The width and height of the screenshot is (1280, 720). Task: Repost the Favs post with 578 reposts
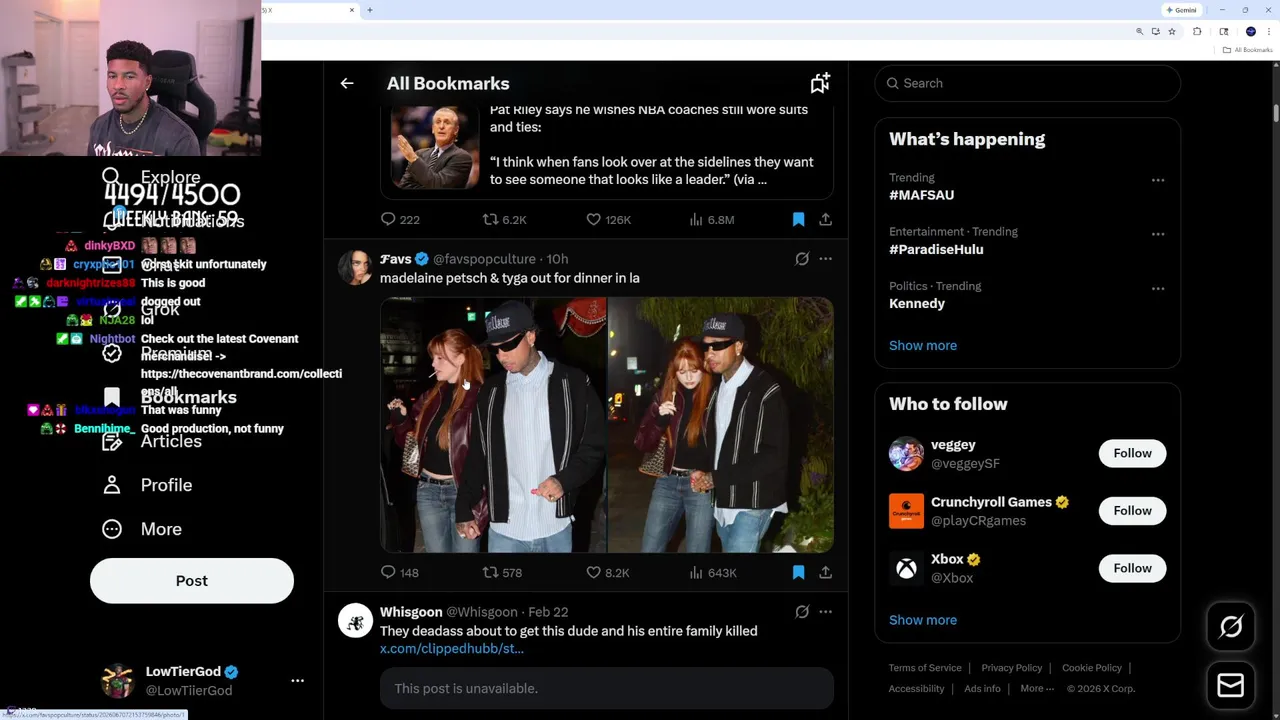[x=490, y=573]
